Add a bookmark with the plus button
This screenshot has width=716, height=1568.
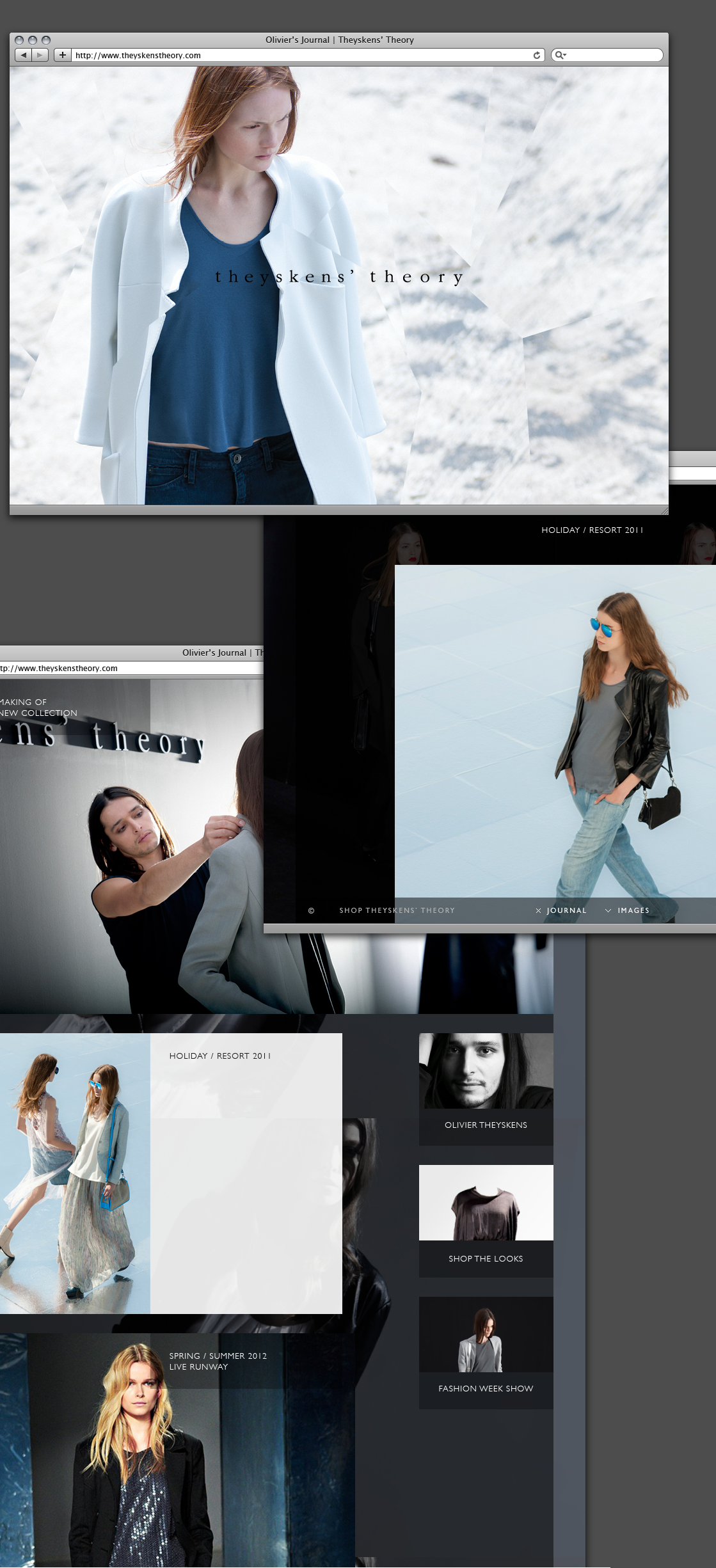[x=62, y=55]
